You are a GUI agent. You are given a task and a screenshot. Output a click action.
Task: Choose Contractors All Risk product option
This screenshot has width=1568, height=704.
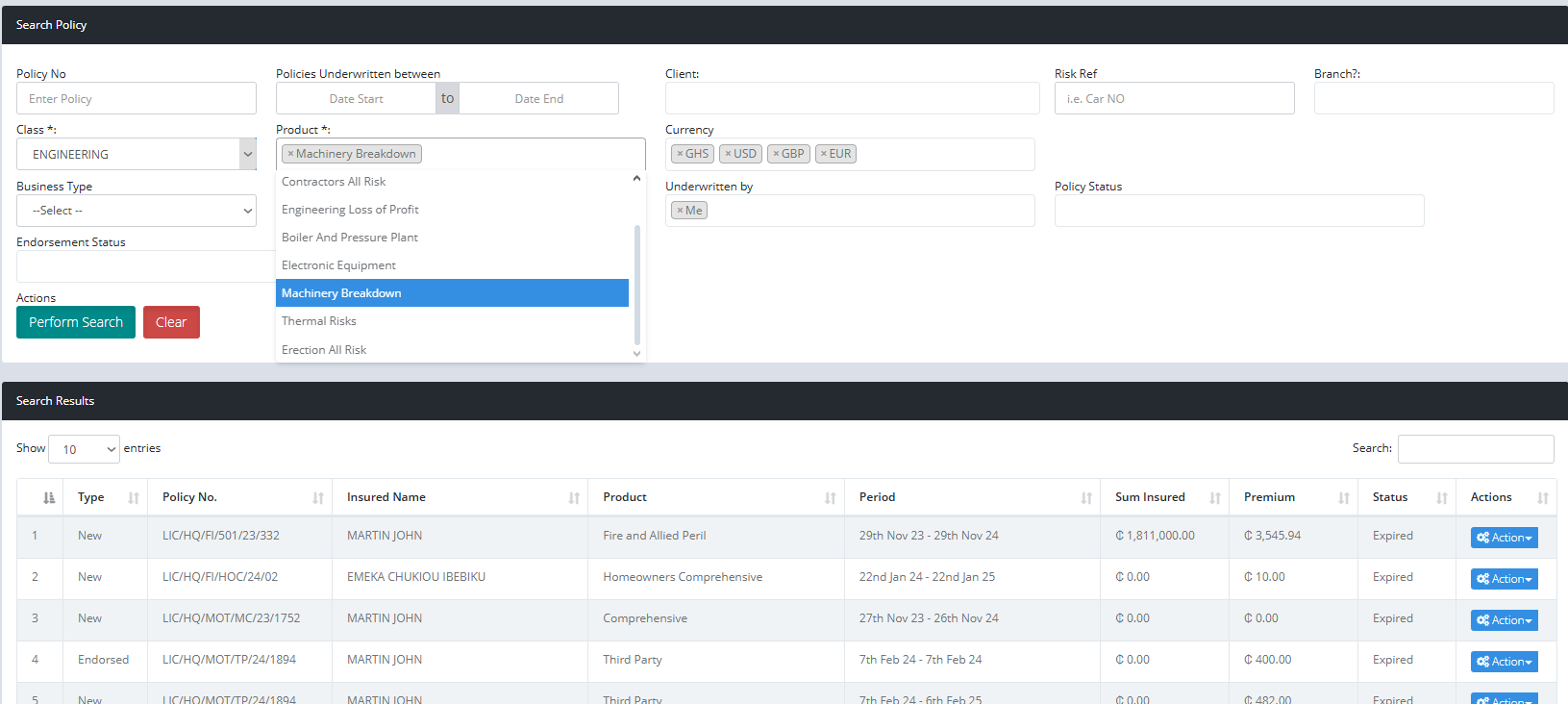(x=334, y=182)
